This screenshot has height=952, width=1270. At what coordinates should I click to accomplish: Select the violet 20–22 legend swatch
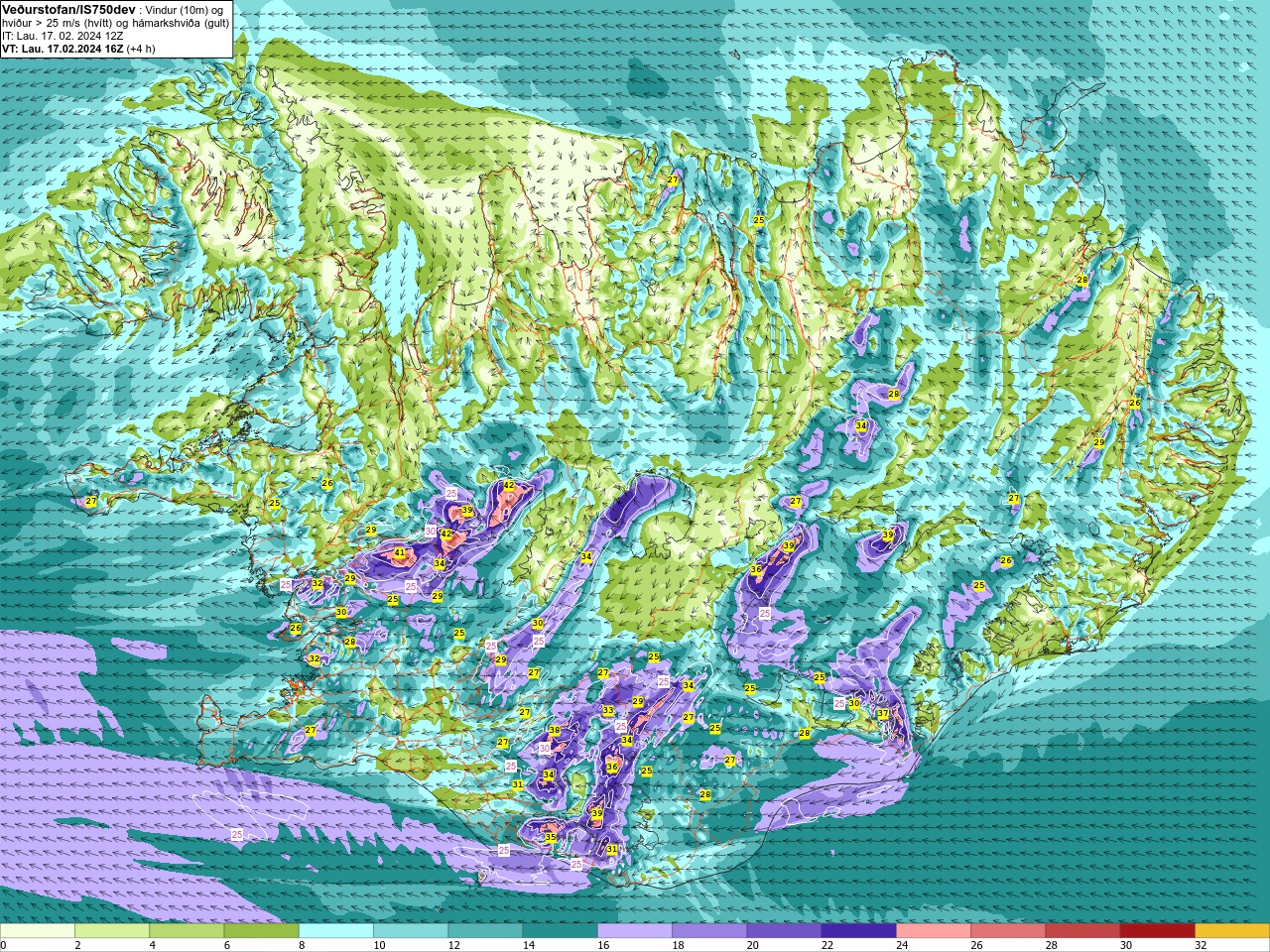pyautogui.click(x=784, y=931)
